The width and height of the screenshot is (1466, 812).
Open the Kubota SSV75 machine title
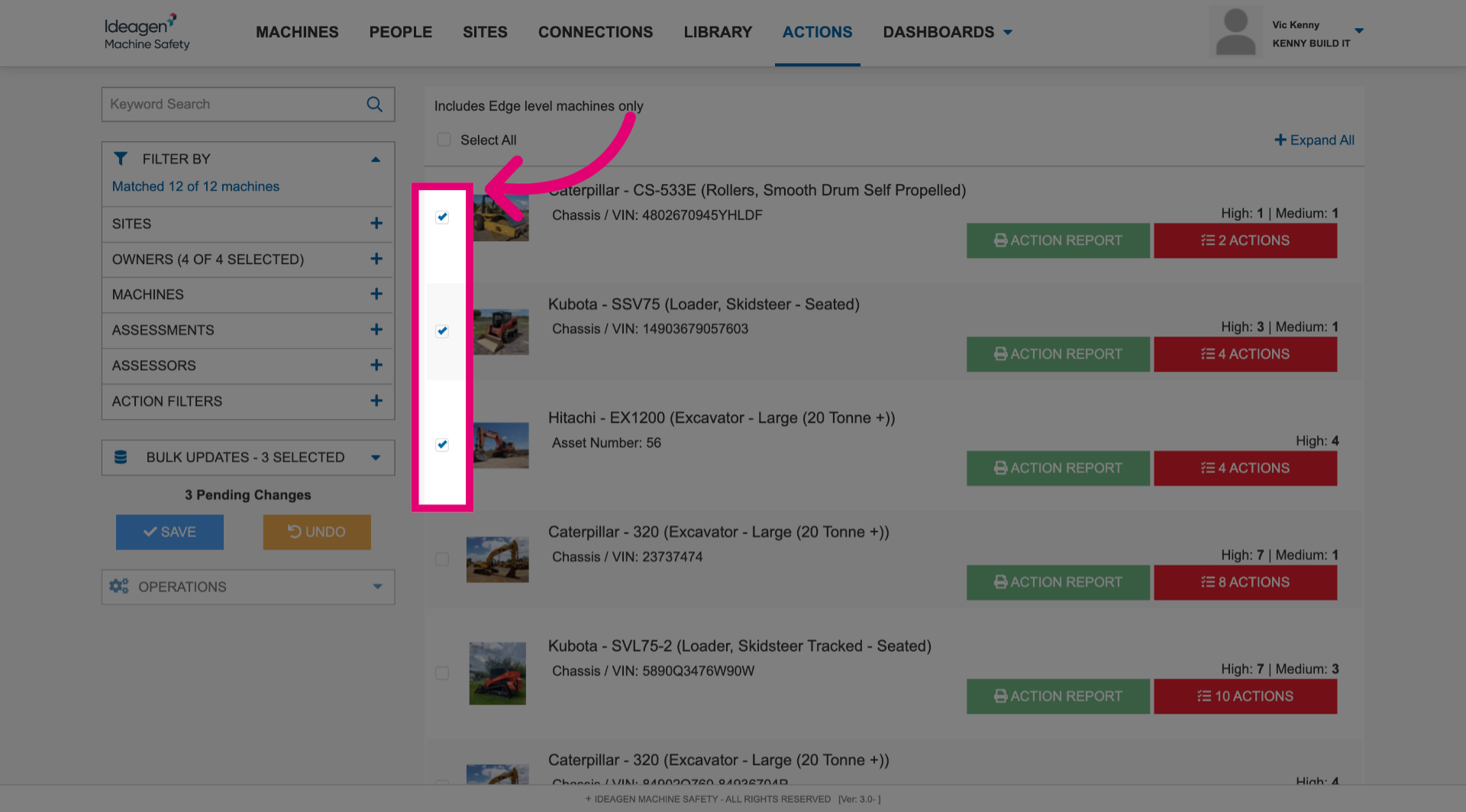click(x=704, y=304)
